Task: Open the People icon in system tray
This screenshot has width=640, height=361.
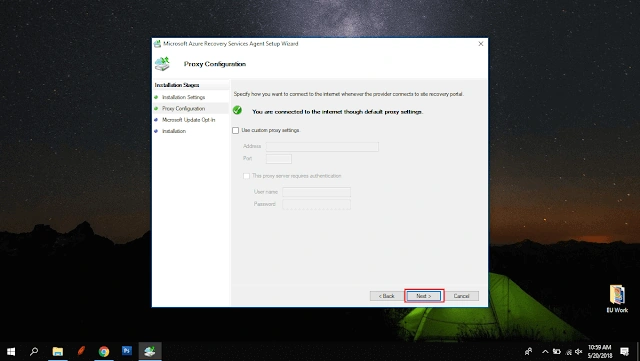Action: tap(529, 352)
